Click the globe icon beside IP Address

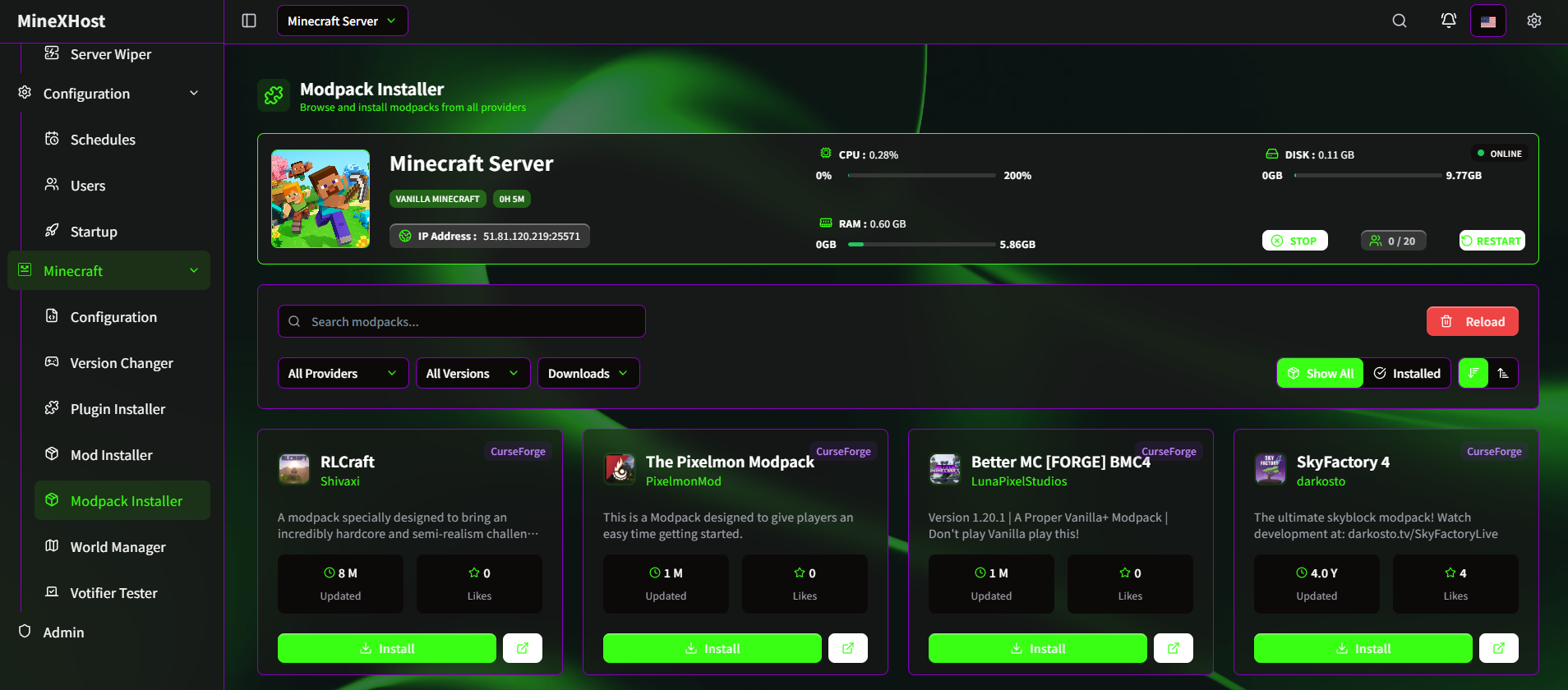(x=405, y=236)
